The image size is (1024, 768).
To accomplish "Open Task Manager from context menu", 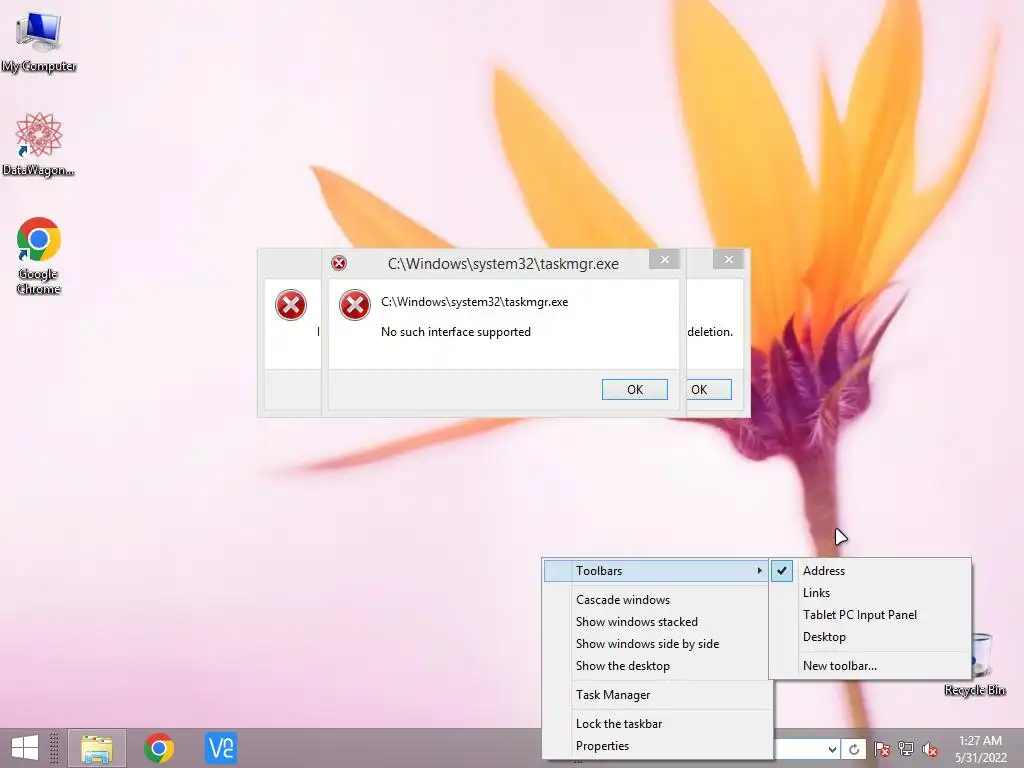I will (x=656, y=695).
